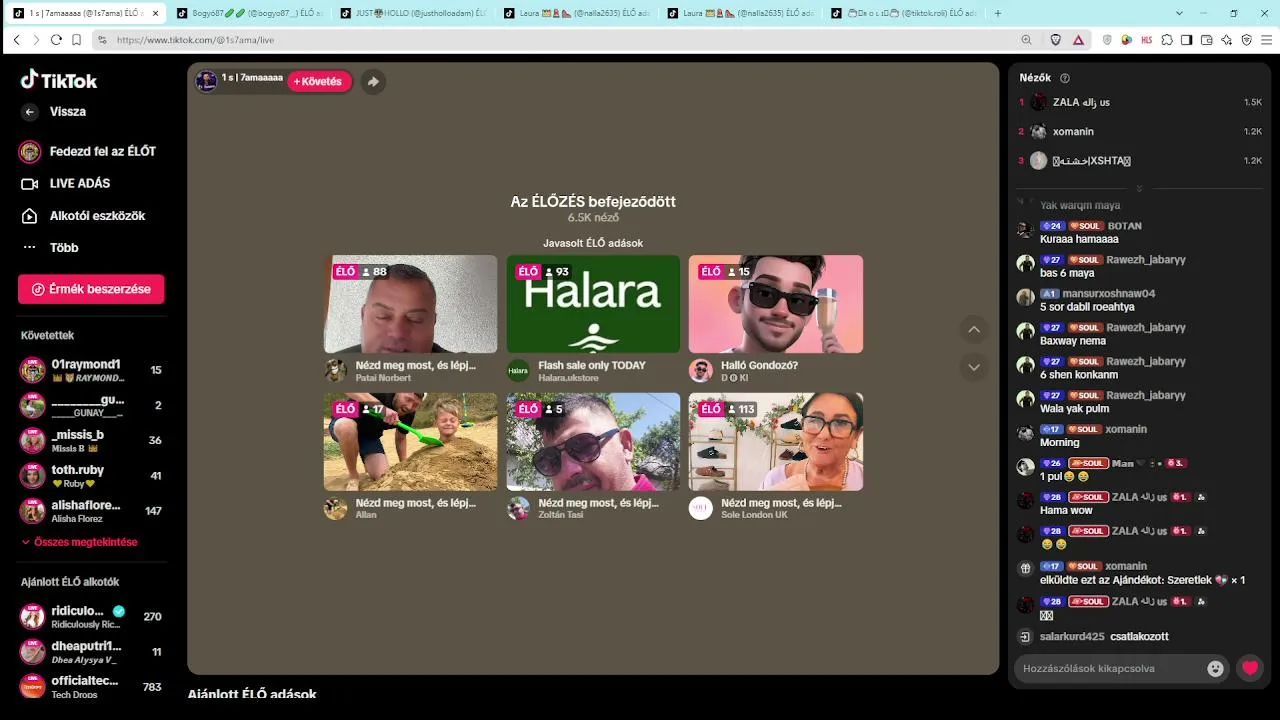The height and width of the screenshot is (720, 1280).
Task: Open Zoltán Tasi live thumbnail
Action: (593, 442)
